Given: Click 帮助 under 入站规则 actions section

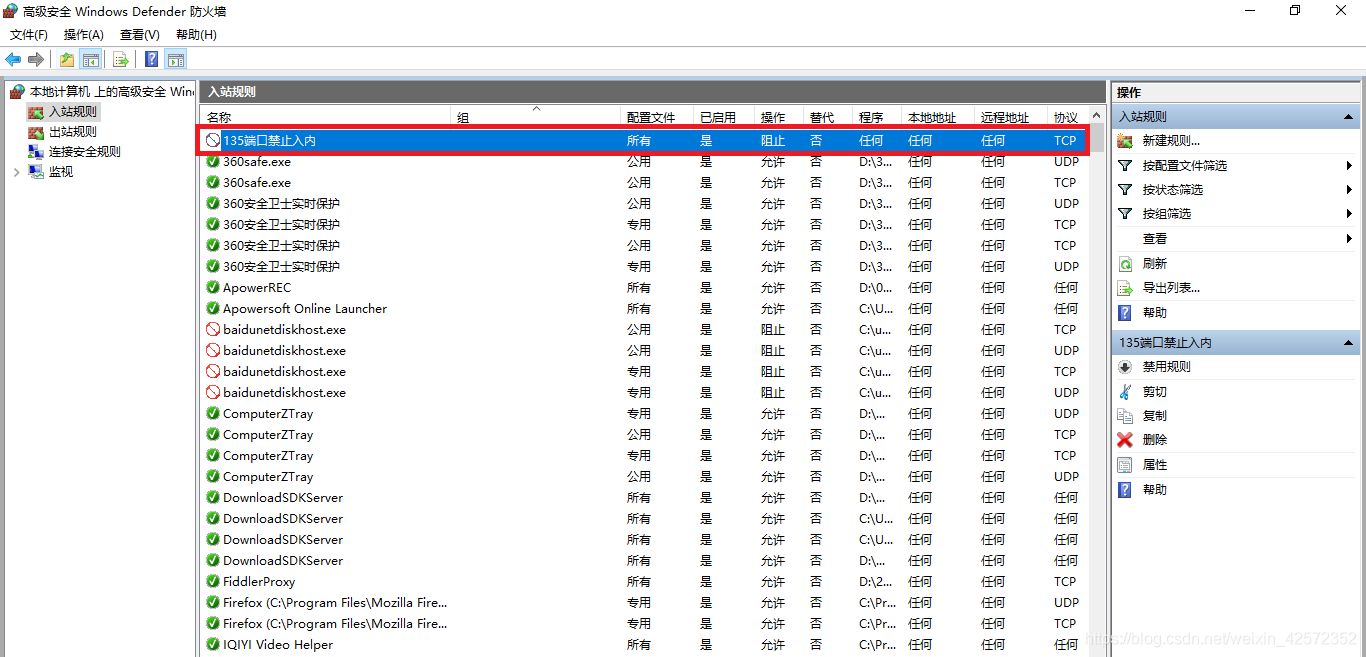Looking at the screenshot, I should [1154, 313].
